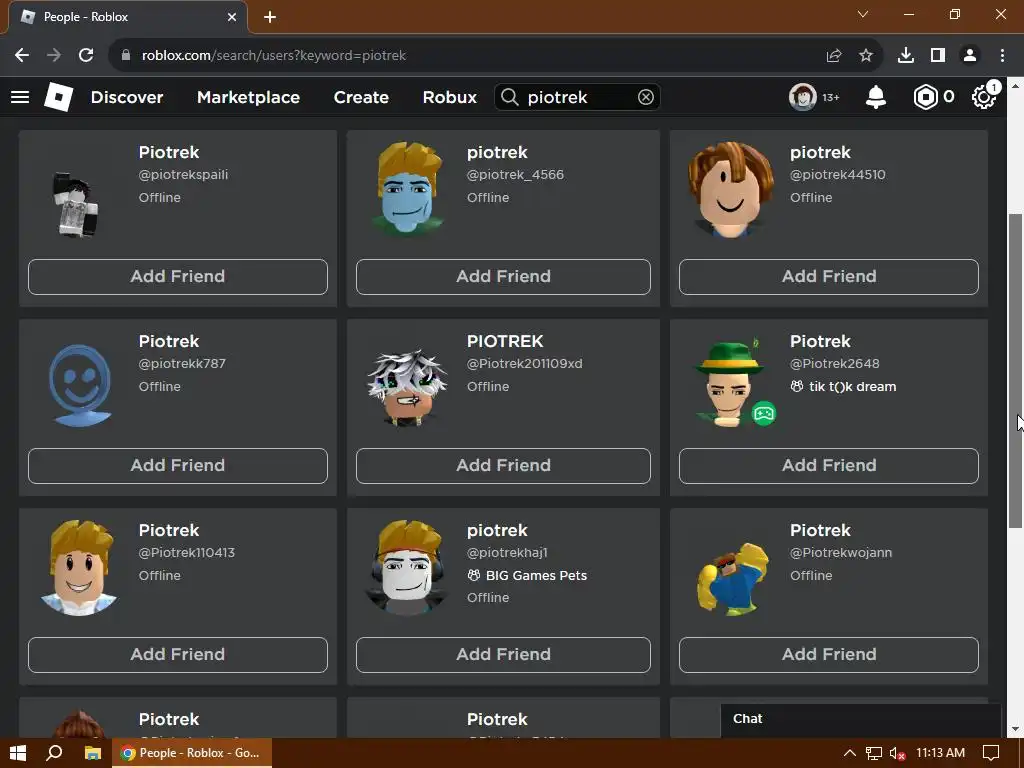Open @Piotrek201109xd avatar thumbnail
Viewport: 1024px width, 768px height.
tap(408, 388)
